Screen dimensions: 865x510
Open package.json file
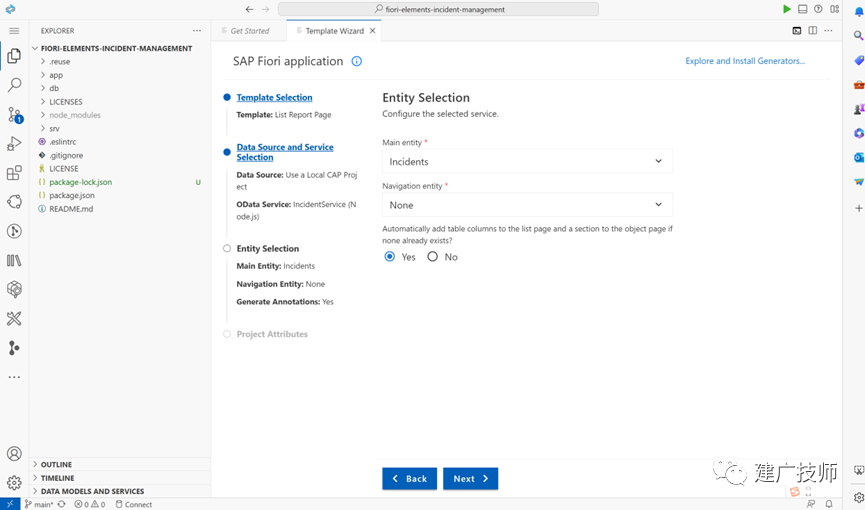click(x=71, y=195)
